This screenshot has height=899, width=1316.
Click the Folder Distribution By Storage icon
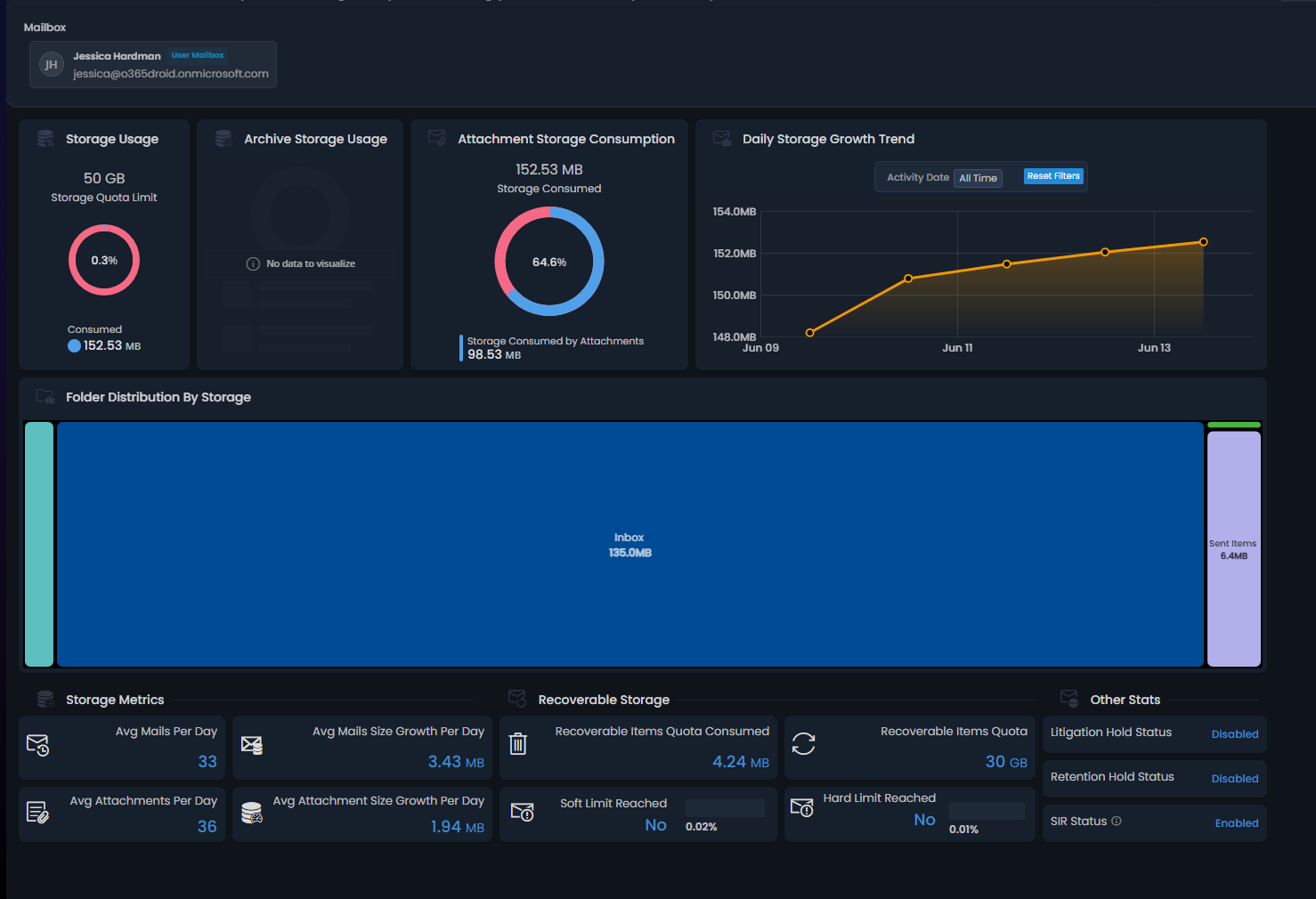click(45, 397)
